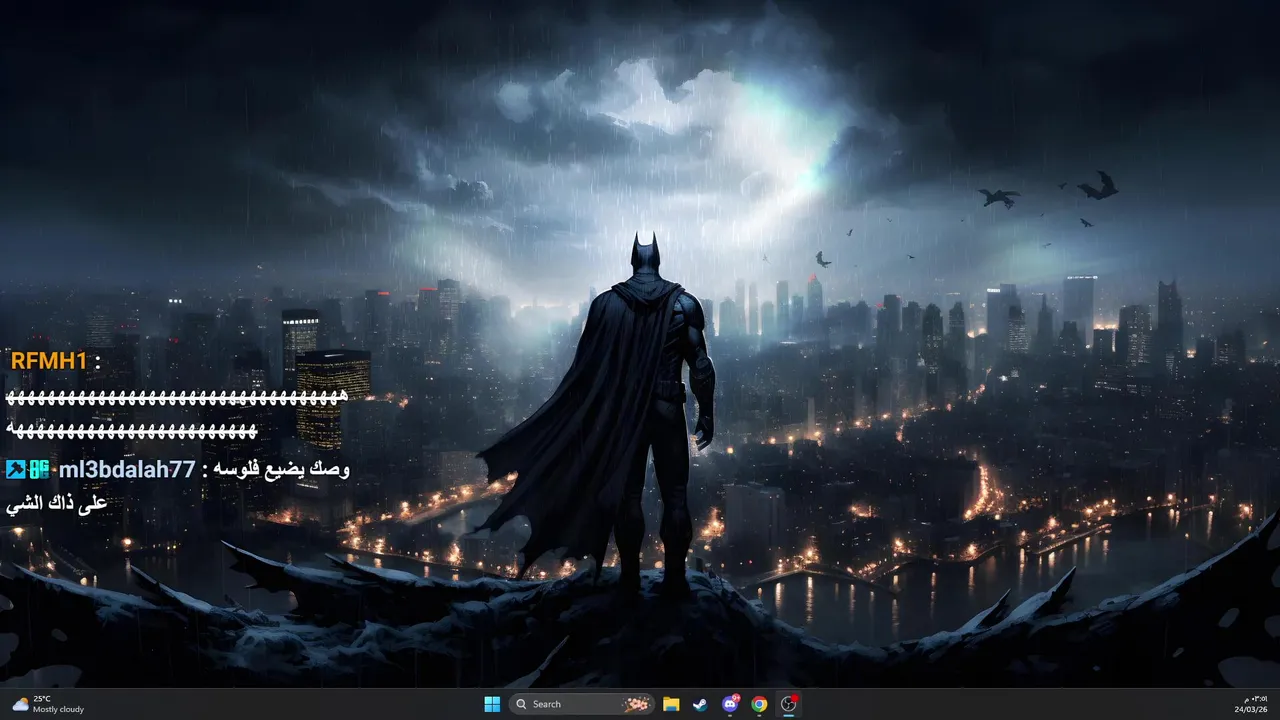Click the moderator gavel badge beside ml3bdalah77

15,469
